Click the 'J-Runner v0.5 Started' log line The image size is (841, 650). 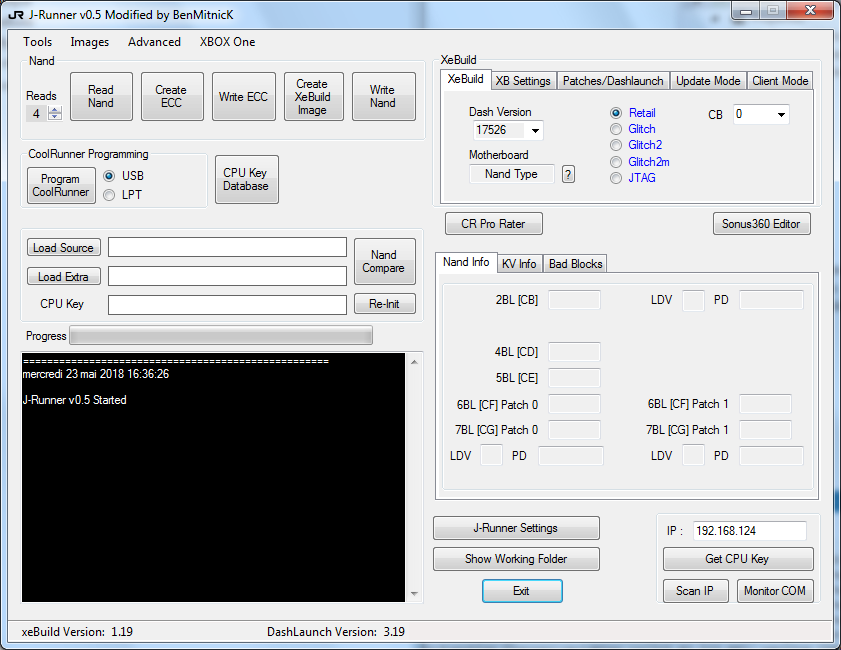(75, 400)
